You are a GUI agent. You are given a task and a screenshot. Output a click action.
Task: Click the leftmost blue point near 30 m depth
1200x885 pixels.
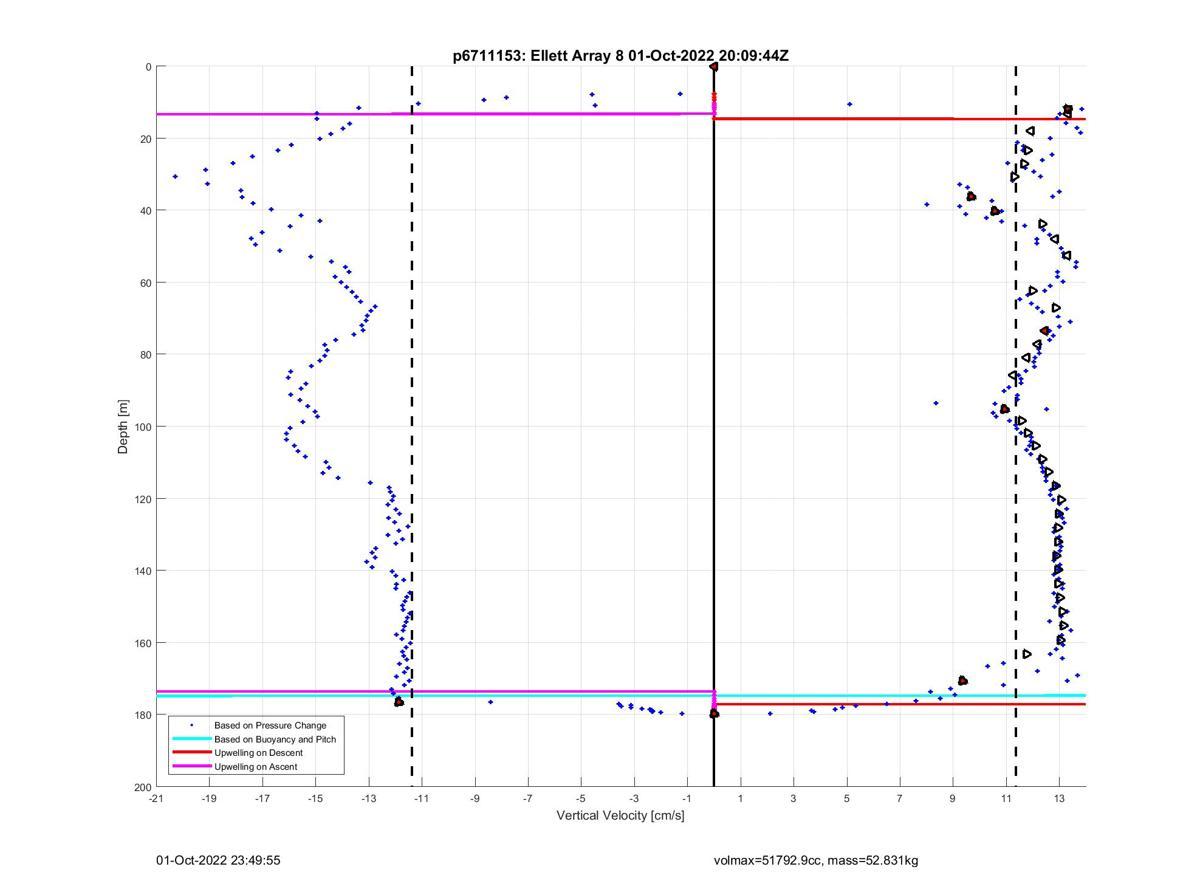click(175, 177)
